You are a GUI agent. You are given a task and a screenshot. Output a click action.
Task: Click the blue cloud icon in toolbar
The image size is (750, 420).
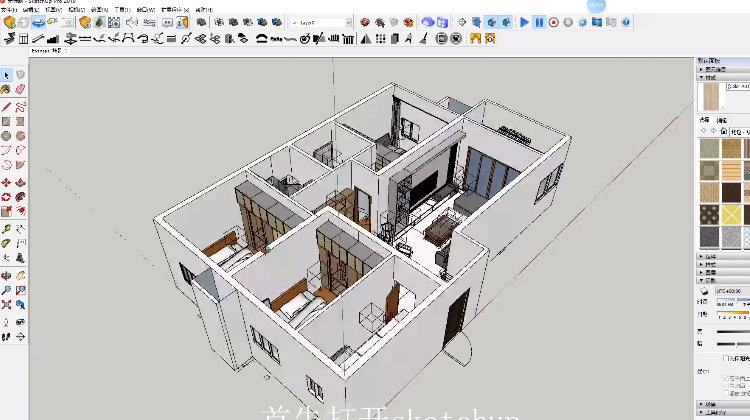click(428, 22)
